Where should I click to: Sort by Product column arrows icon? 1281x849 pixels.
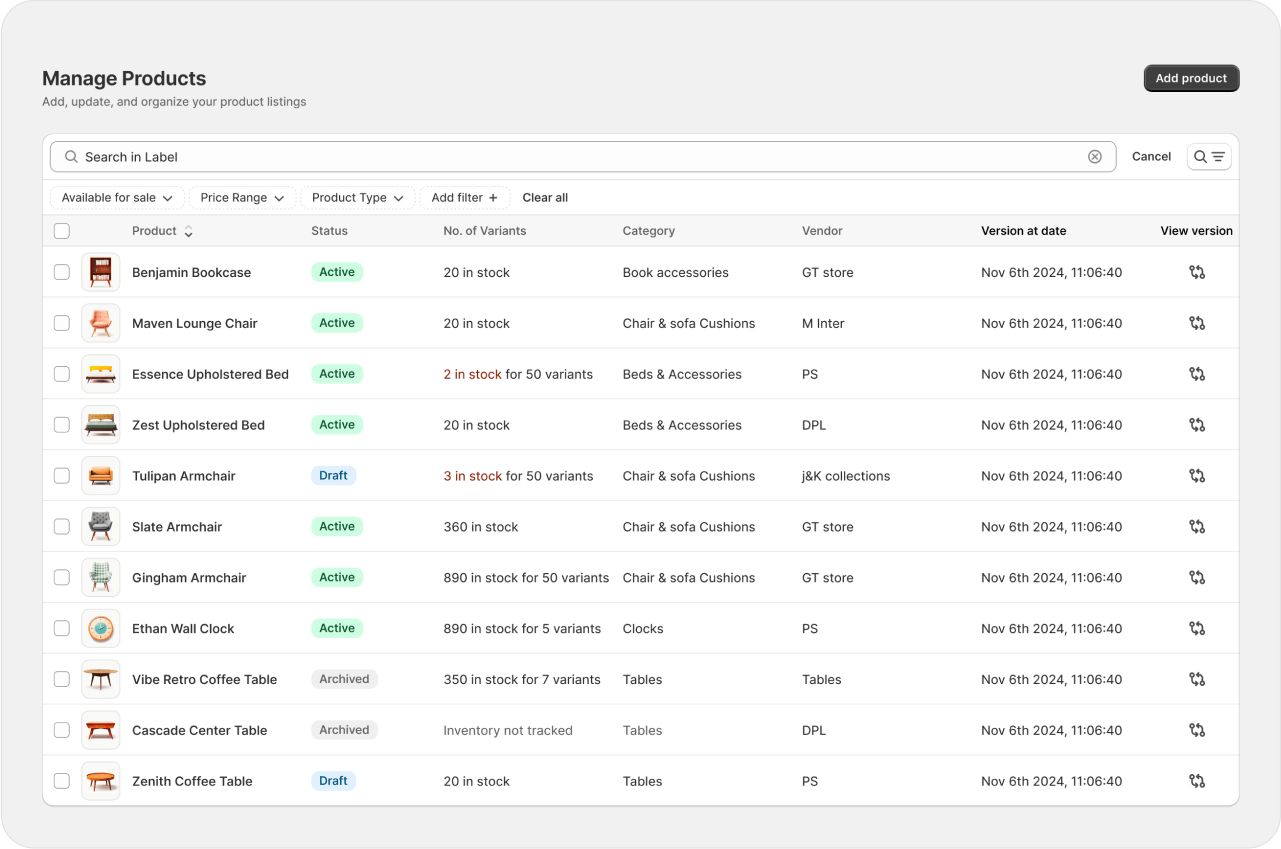pyautogui.click(x=188, y=231)
